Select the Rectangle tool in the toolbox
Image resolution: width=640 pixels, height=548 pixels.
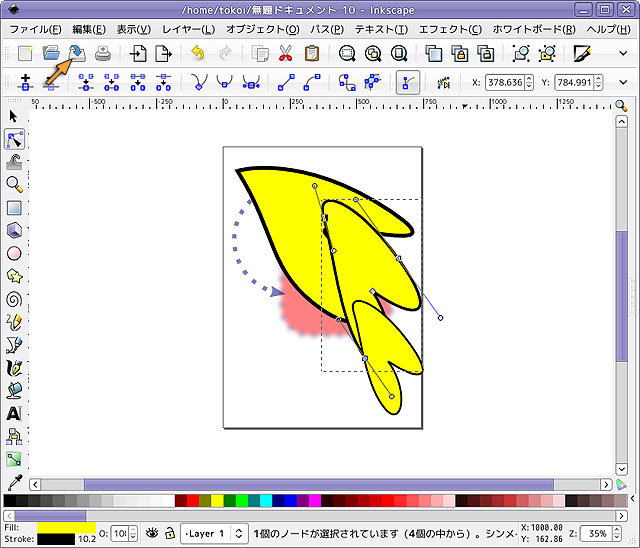[14, 208]
